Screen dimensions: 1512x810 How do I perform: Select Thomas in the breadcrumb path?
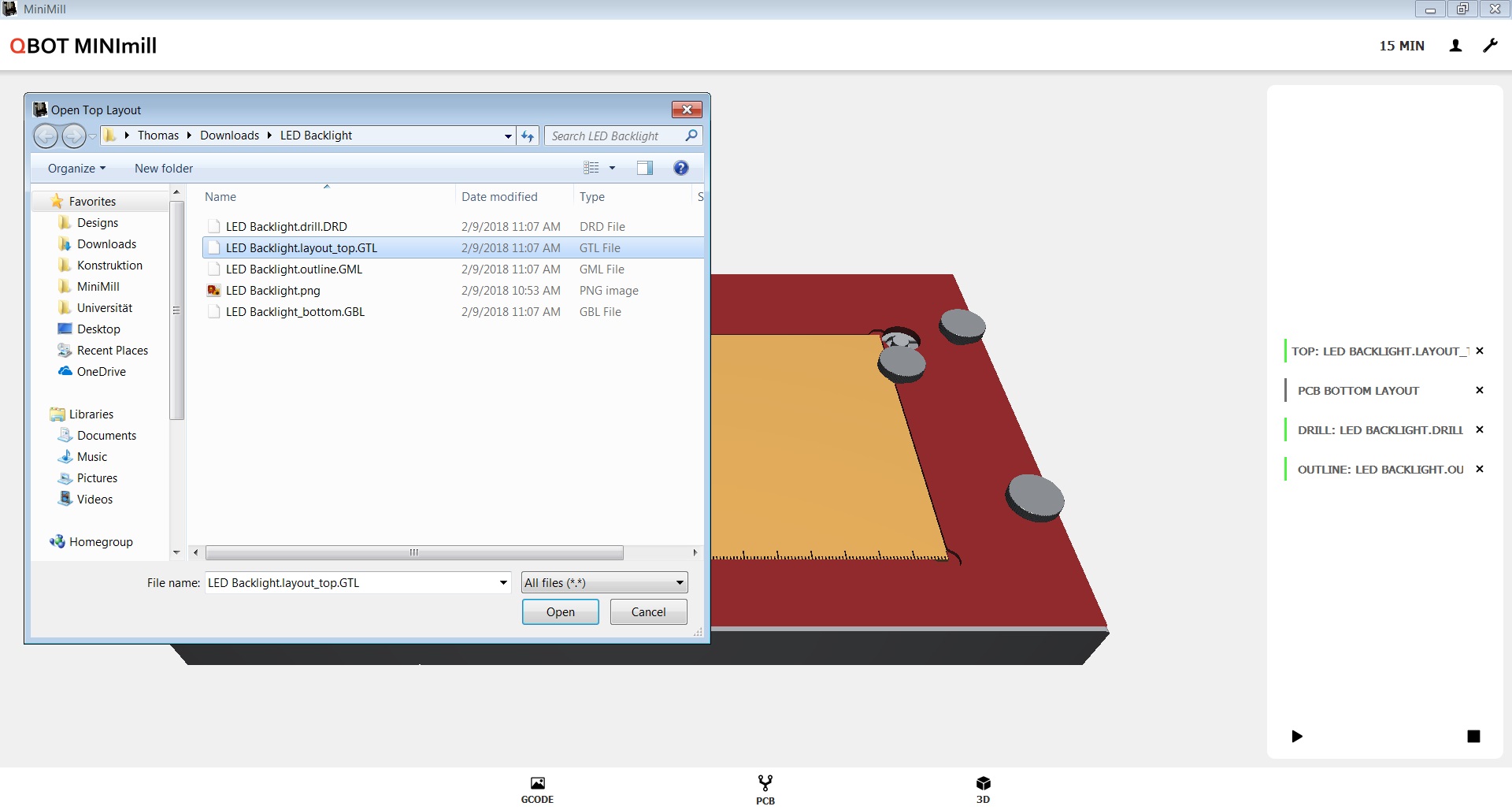[x=158, y=136]
